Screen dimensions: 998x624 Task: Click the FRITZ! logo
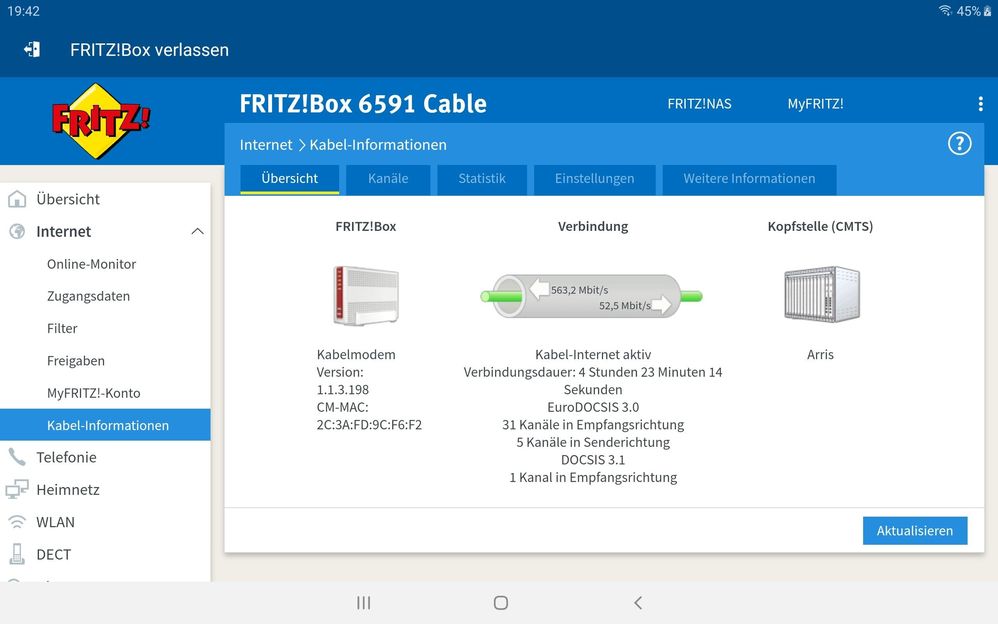[101, 121]
